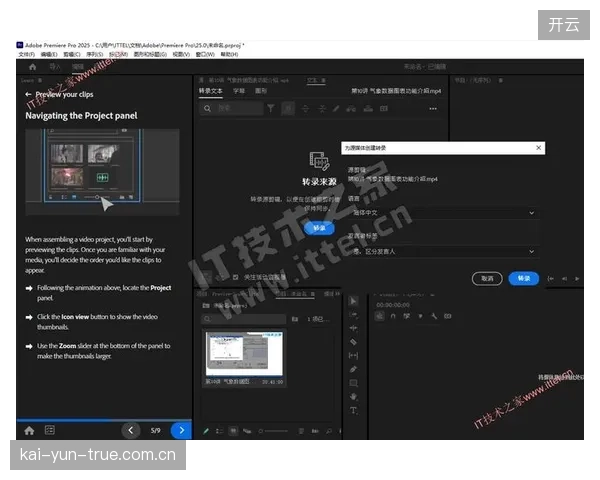The width and height of the screenshot is (600, 480).
Task: Click the Project panel search field
Action: 244,319
